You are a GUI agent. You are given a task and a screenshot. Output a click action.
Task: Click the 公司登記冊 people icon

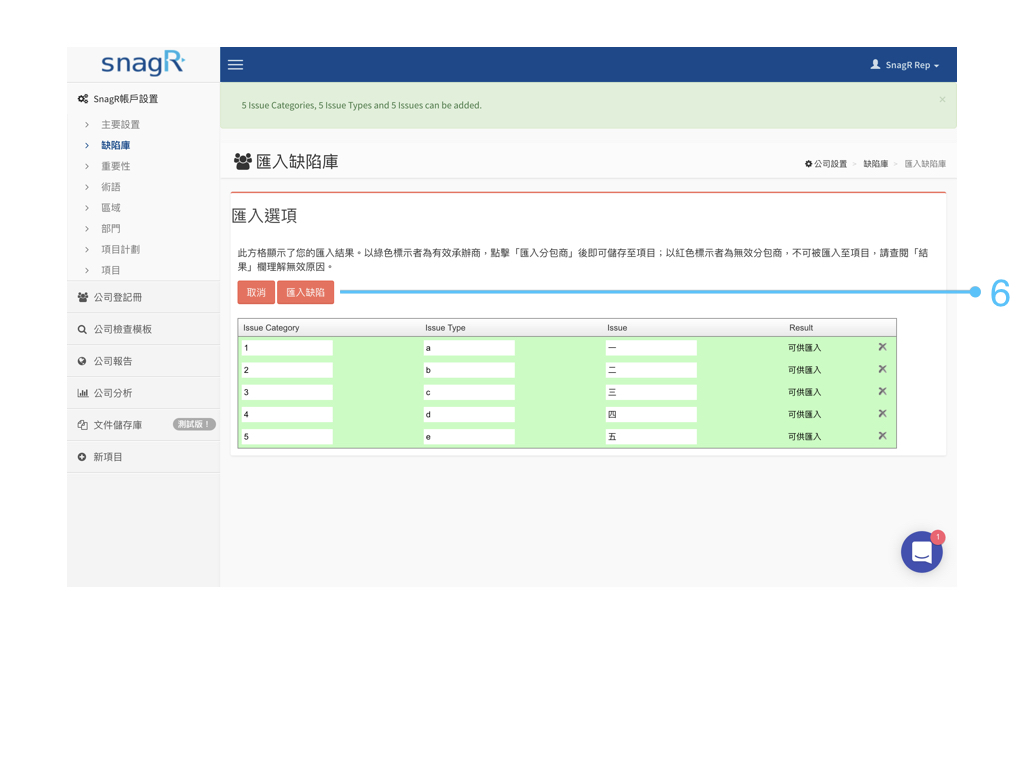click(83, 297)
